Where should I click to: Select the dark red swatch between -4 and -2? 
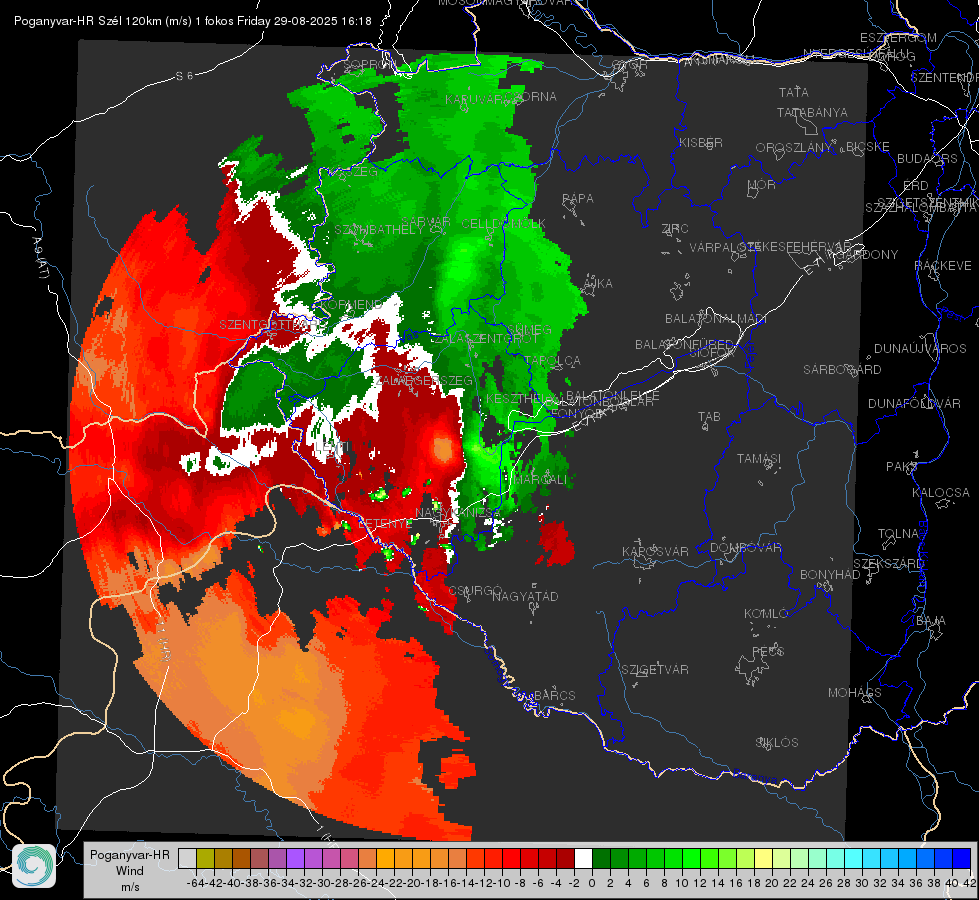(x=566, y=859)
